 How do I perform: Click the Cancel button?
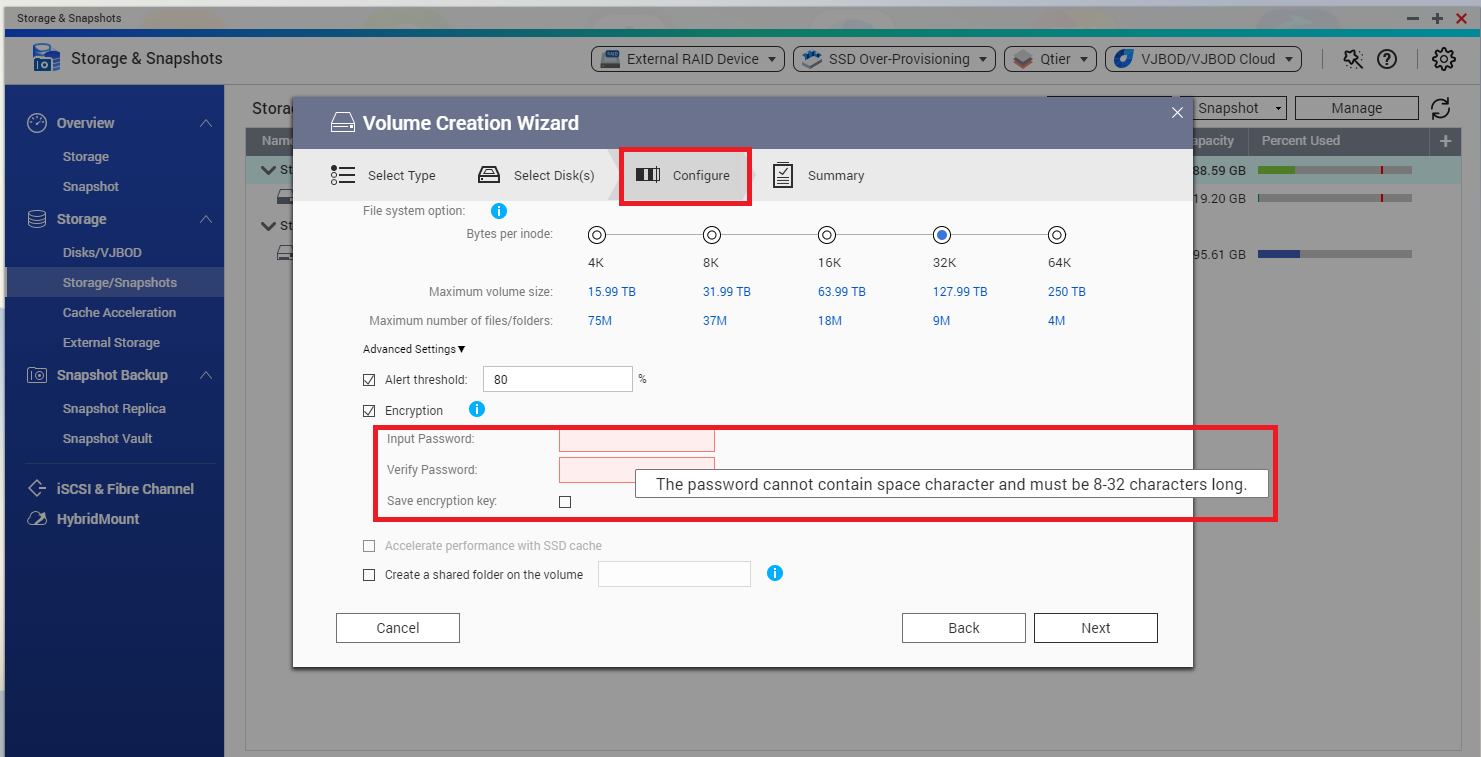[398, 628]
